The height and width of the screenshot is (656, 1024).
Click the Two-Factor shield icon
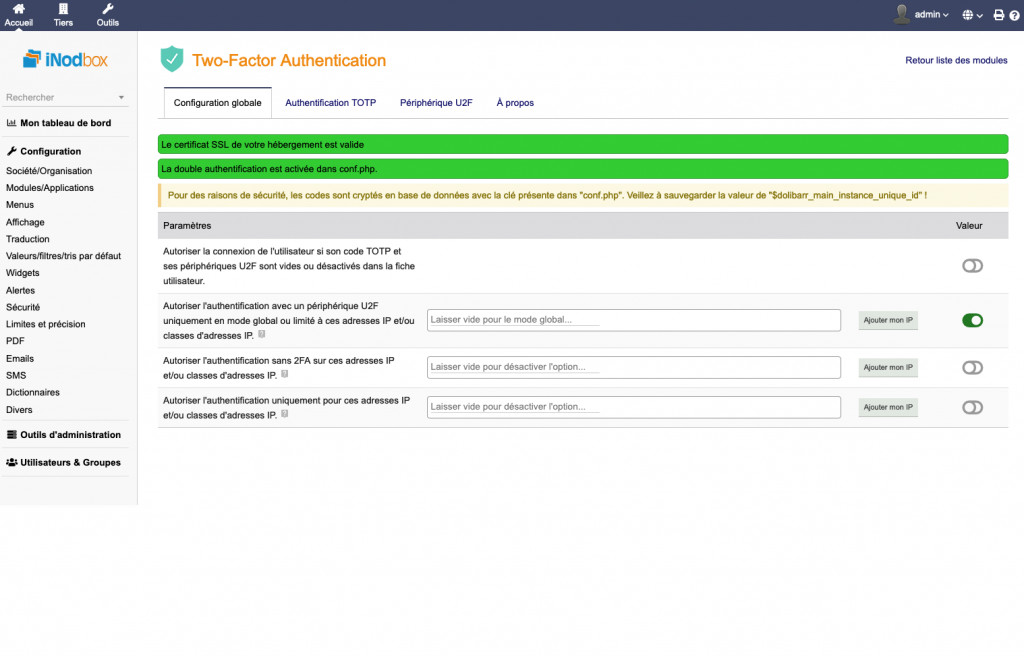point(172,59)
